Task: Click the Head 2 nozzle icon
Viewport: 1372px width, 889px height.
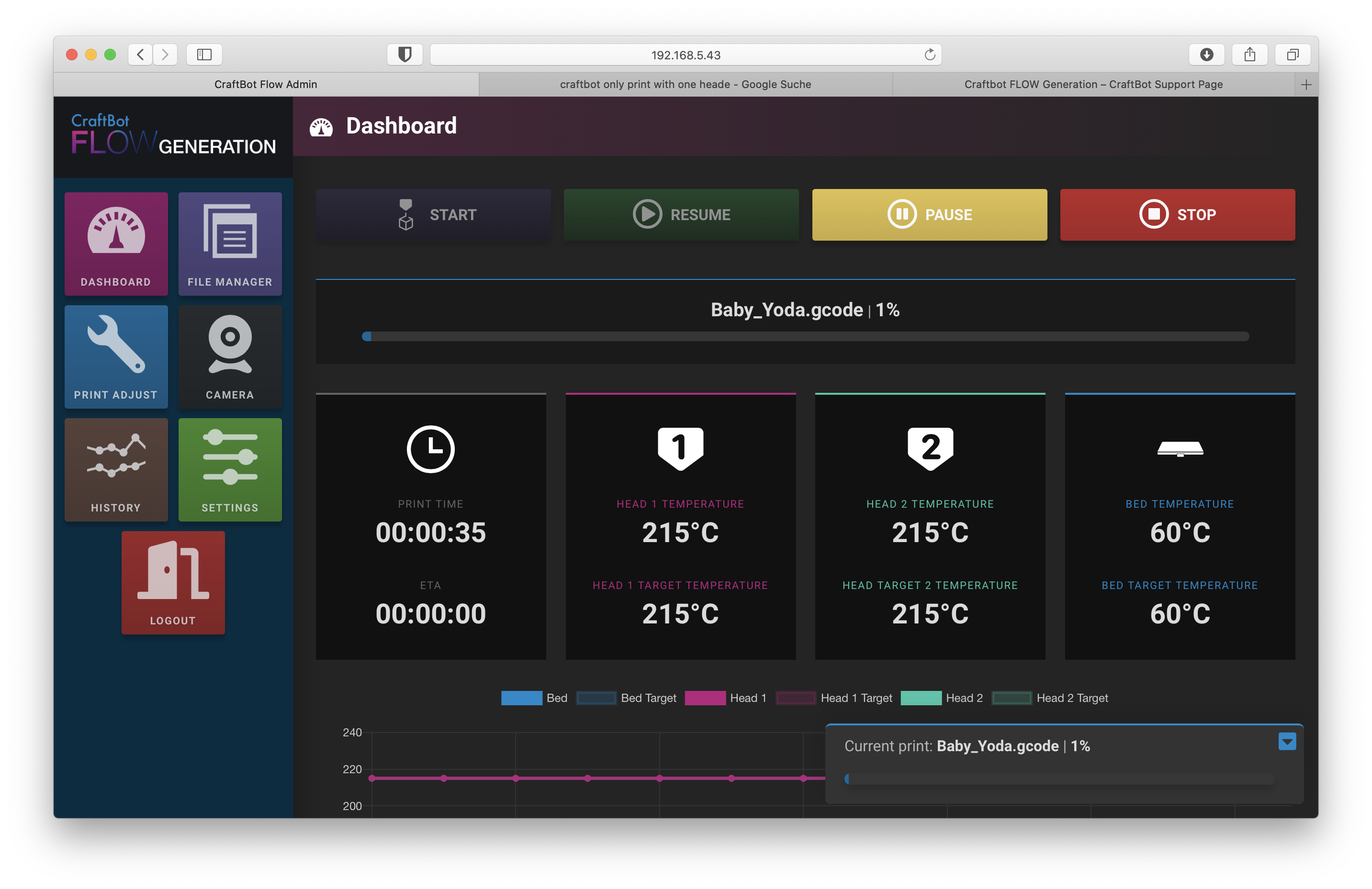Action: click(x=930, y=448)
